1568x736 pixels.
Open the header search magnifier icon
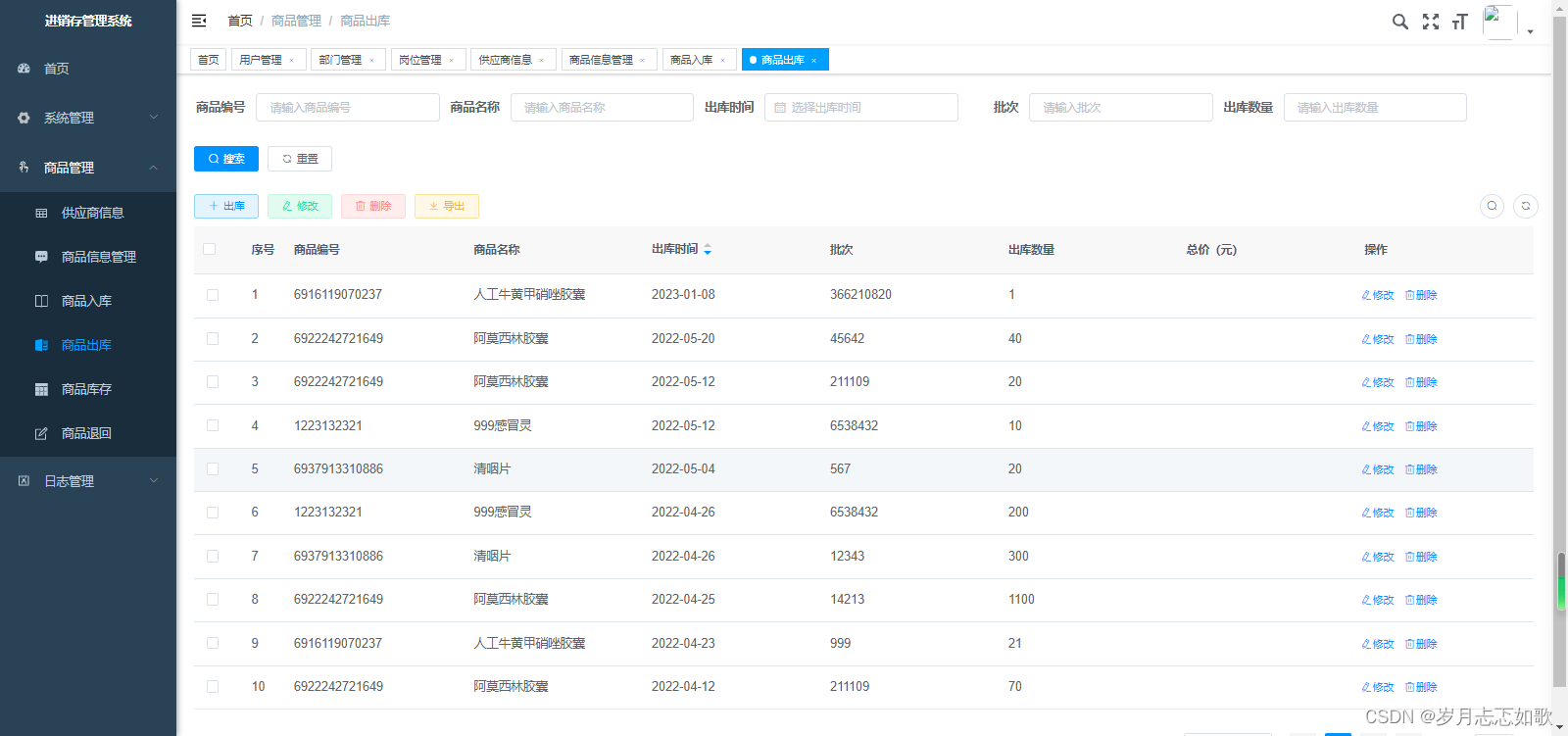(x=1400, y=22)
